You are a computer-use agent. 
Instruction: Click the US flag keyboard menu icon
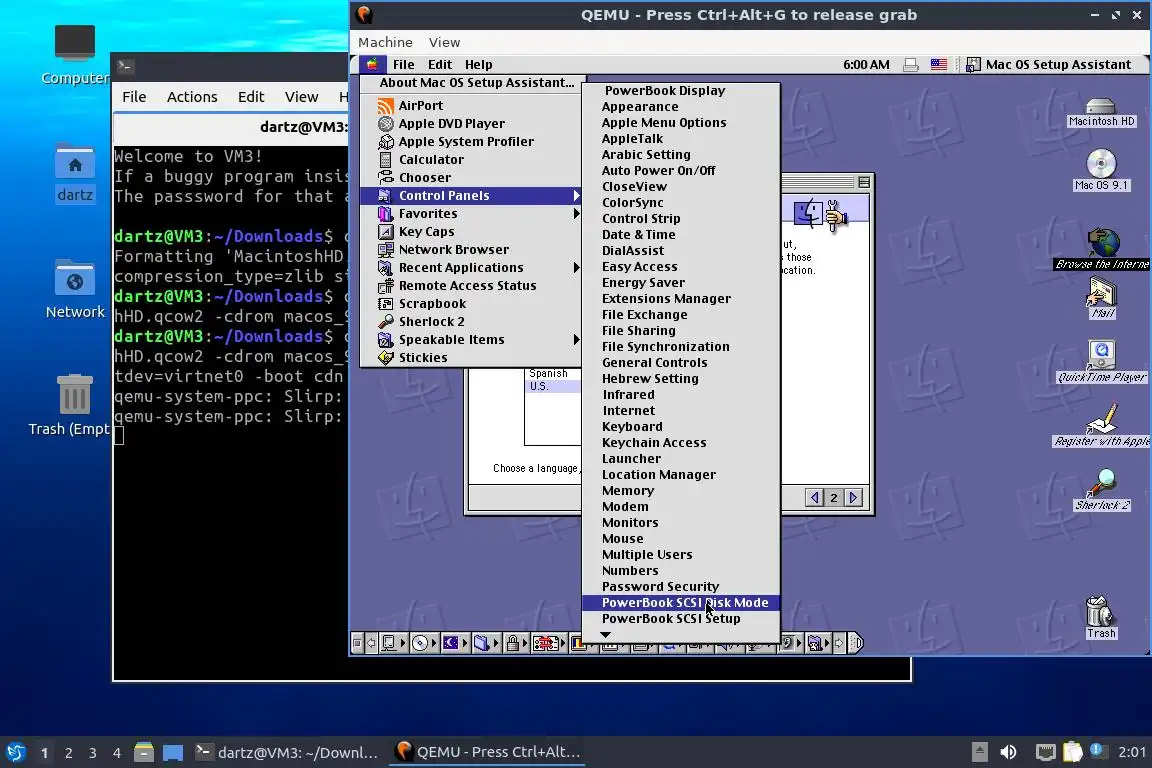[x=939, y=65]
